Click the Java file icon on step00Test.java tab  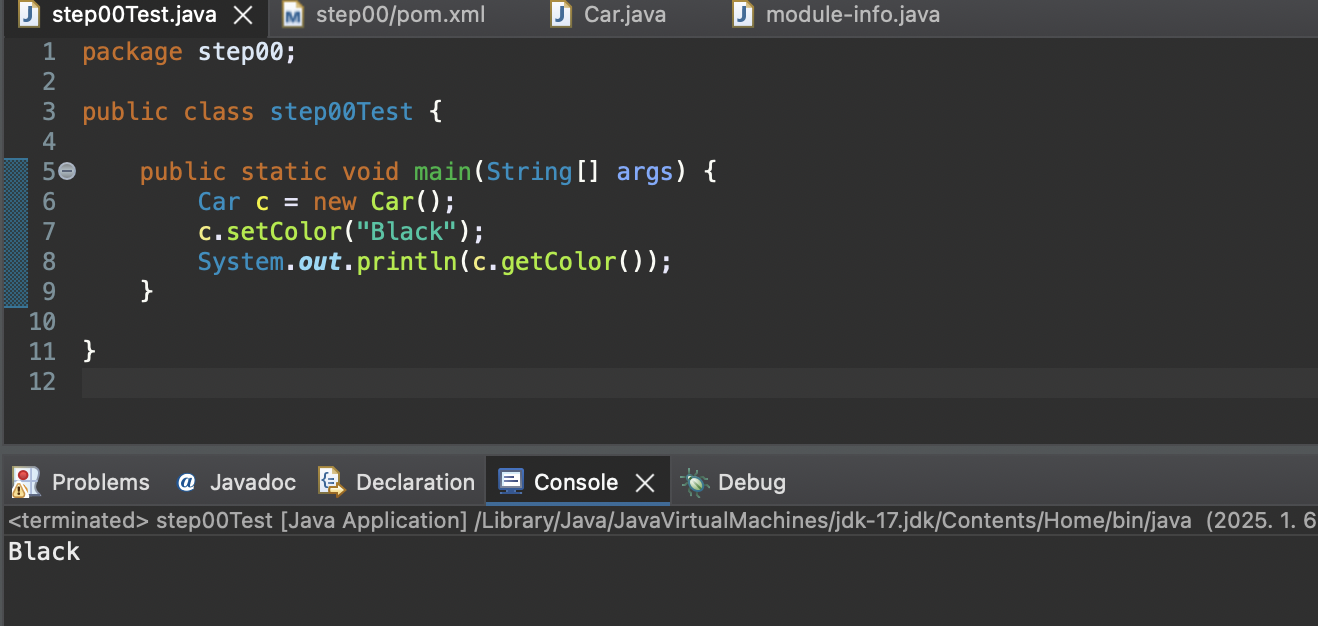[x=31, y=15]
